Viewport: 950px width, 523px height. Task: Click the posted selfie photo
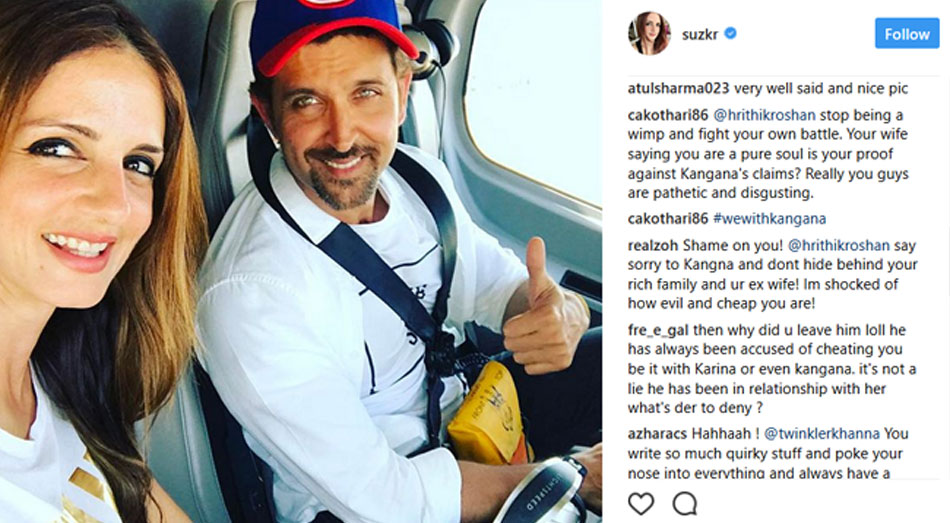click(x=301, y=261)
